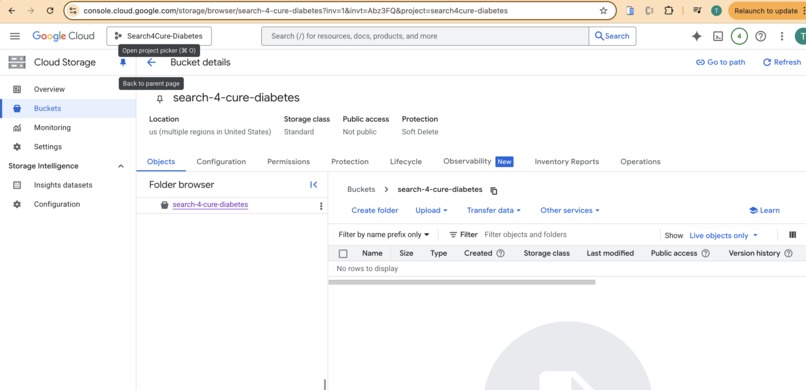Sort by the Last modified column header
The width and height of the screenshot is (806, 390).
(610, 253)
